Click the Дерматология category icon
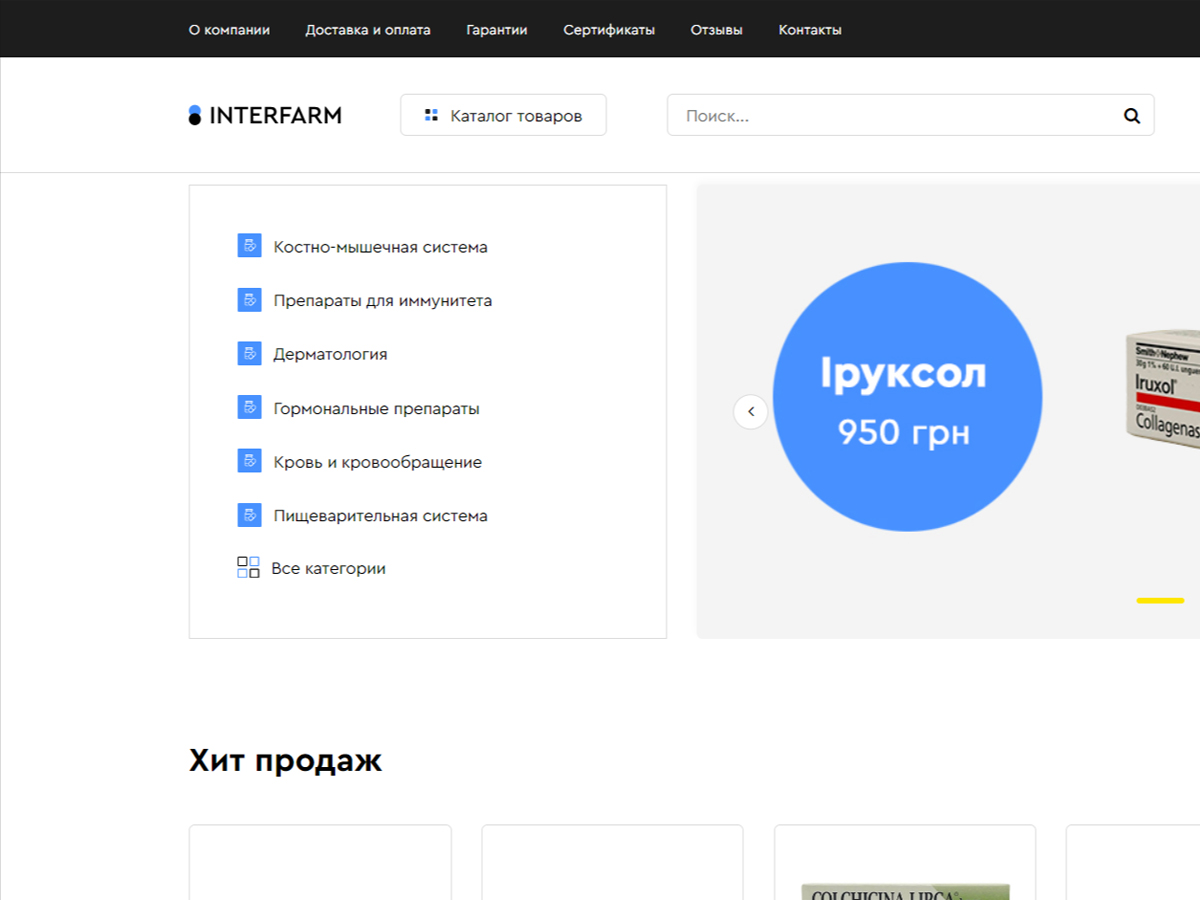Viewport: 1200px width, 900px height. pyautogui.click(x=249, y=353)
